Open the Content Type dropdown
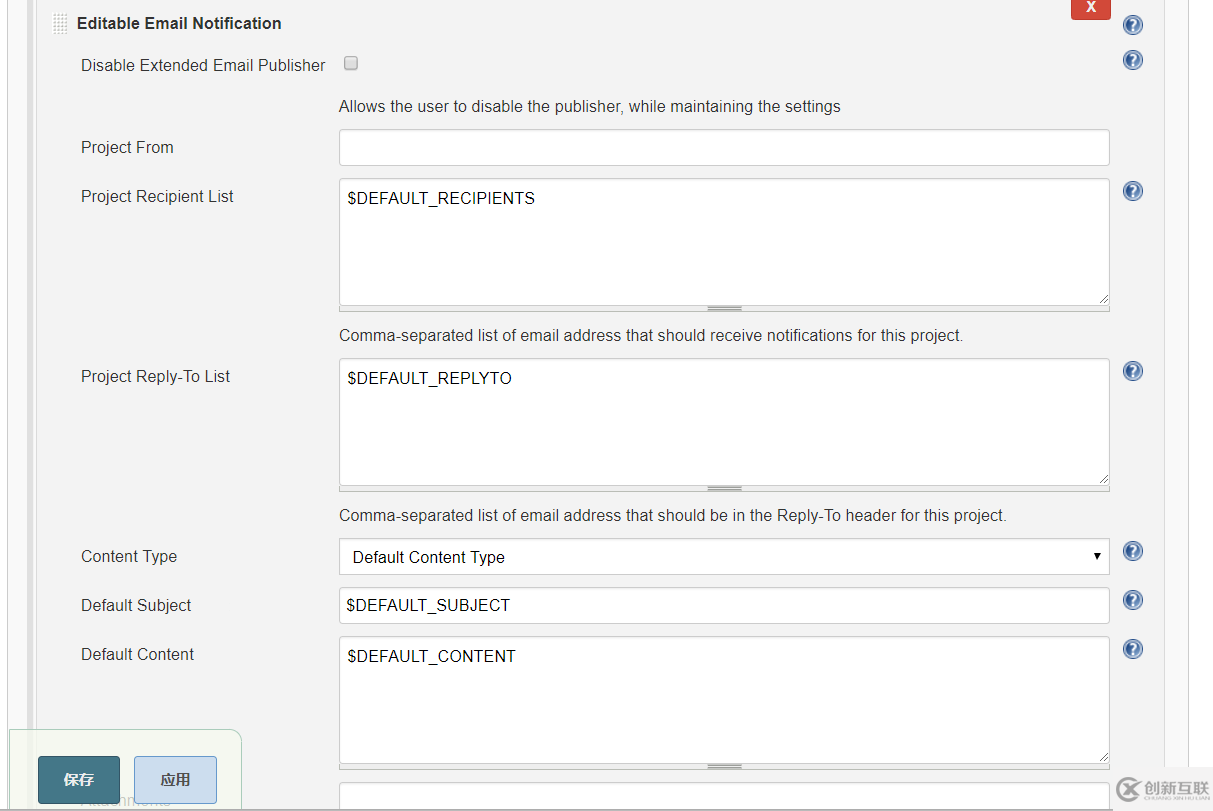1213x811 pixels. coord(724,557)
